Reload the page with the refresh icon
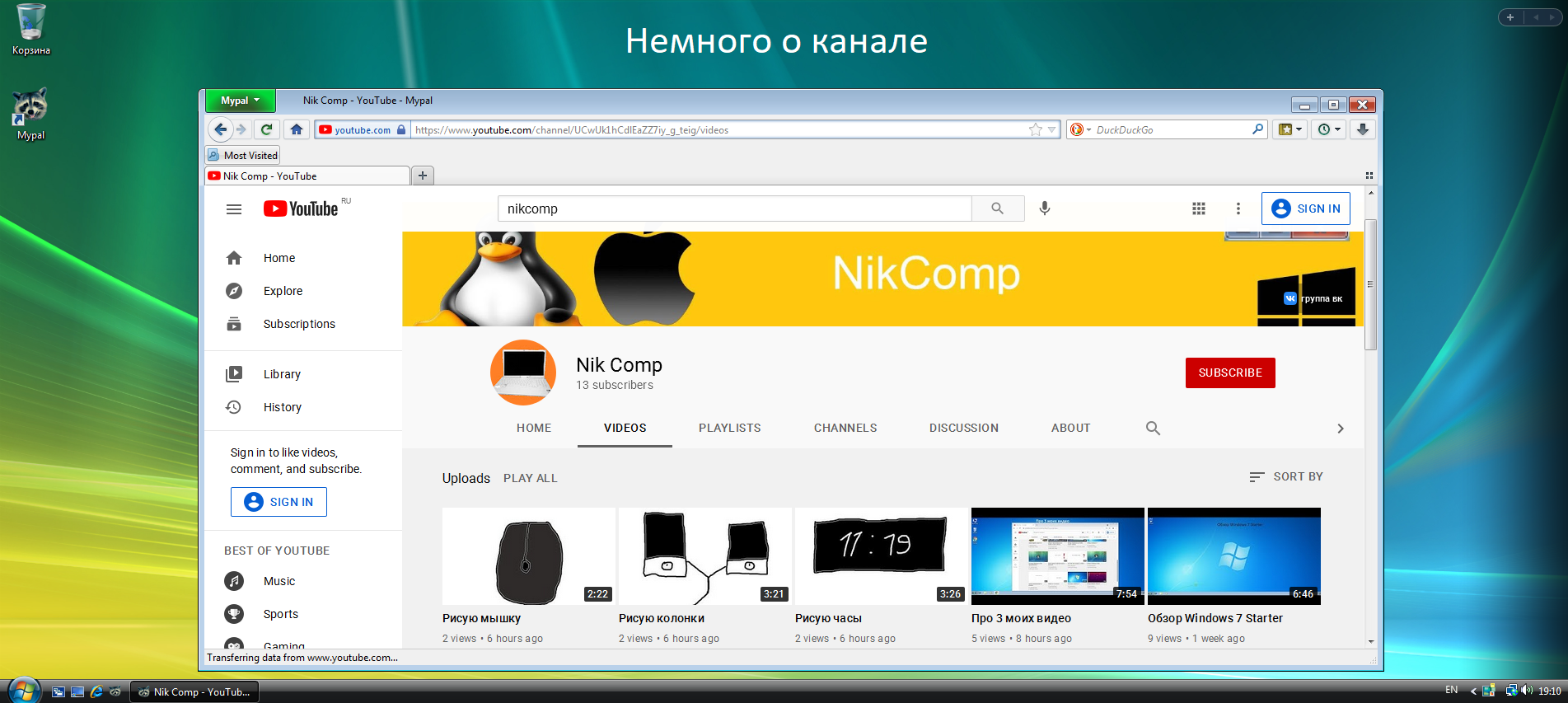The width and height of the screenshot is (1568, 703). (x=266, y=129)
